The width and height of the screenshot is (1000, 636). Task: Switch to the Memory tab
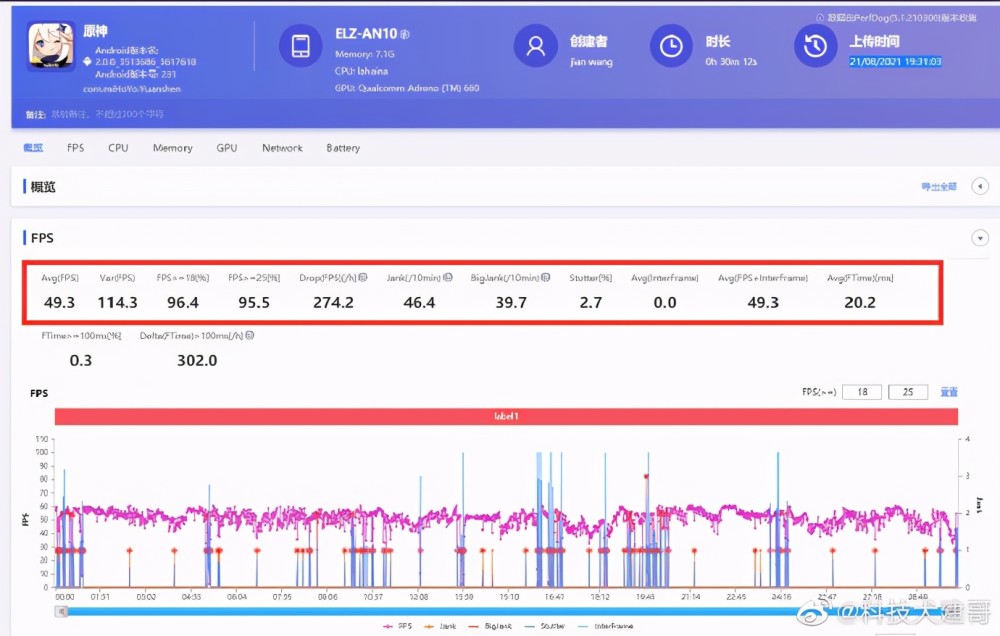172,148
